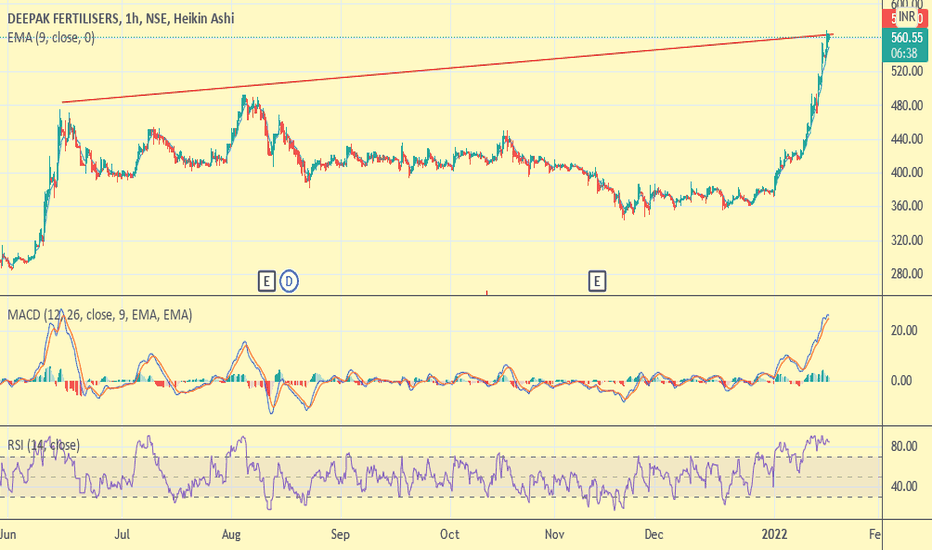This screenshot has width=932, height=550.
Task: Click the D dividend marker icon
Action: click(289, 281)
